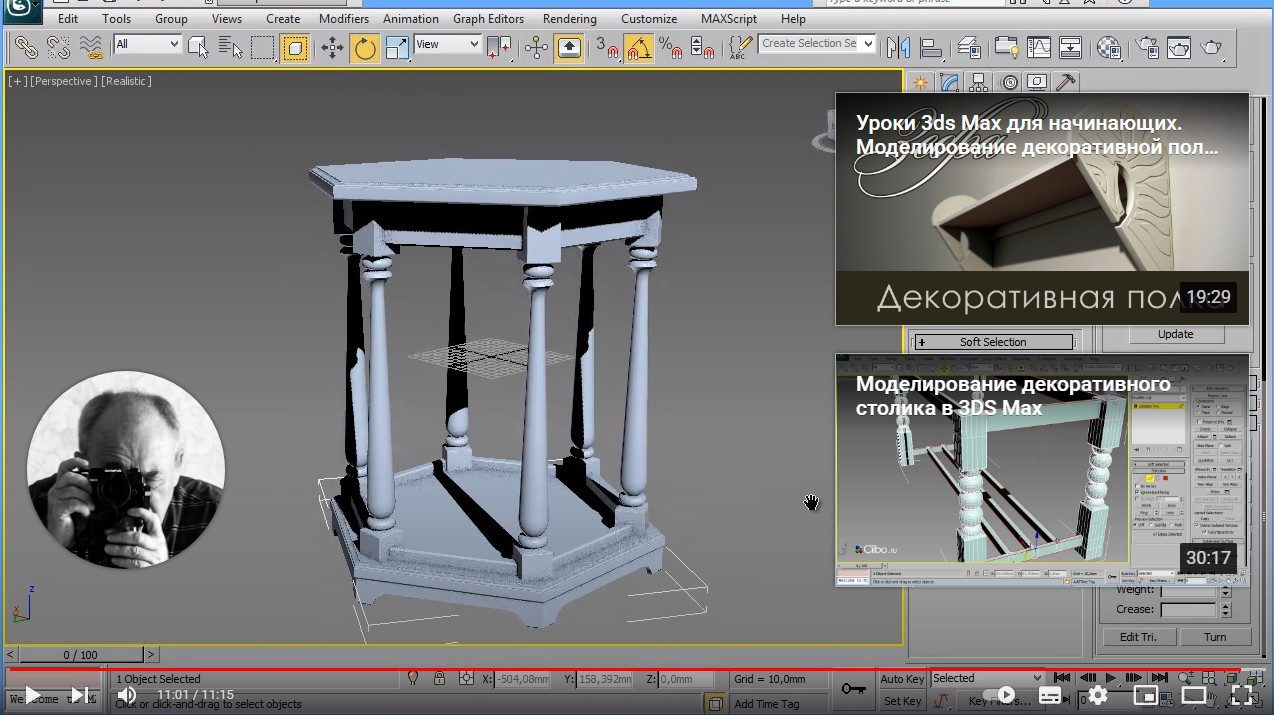Toggle the Angle Snap button
The width and height of the screenshot is (1274, 715).
tap(638, 47)
